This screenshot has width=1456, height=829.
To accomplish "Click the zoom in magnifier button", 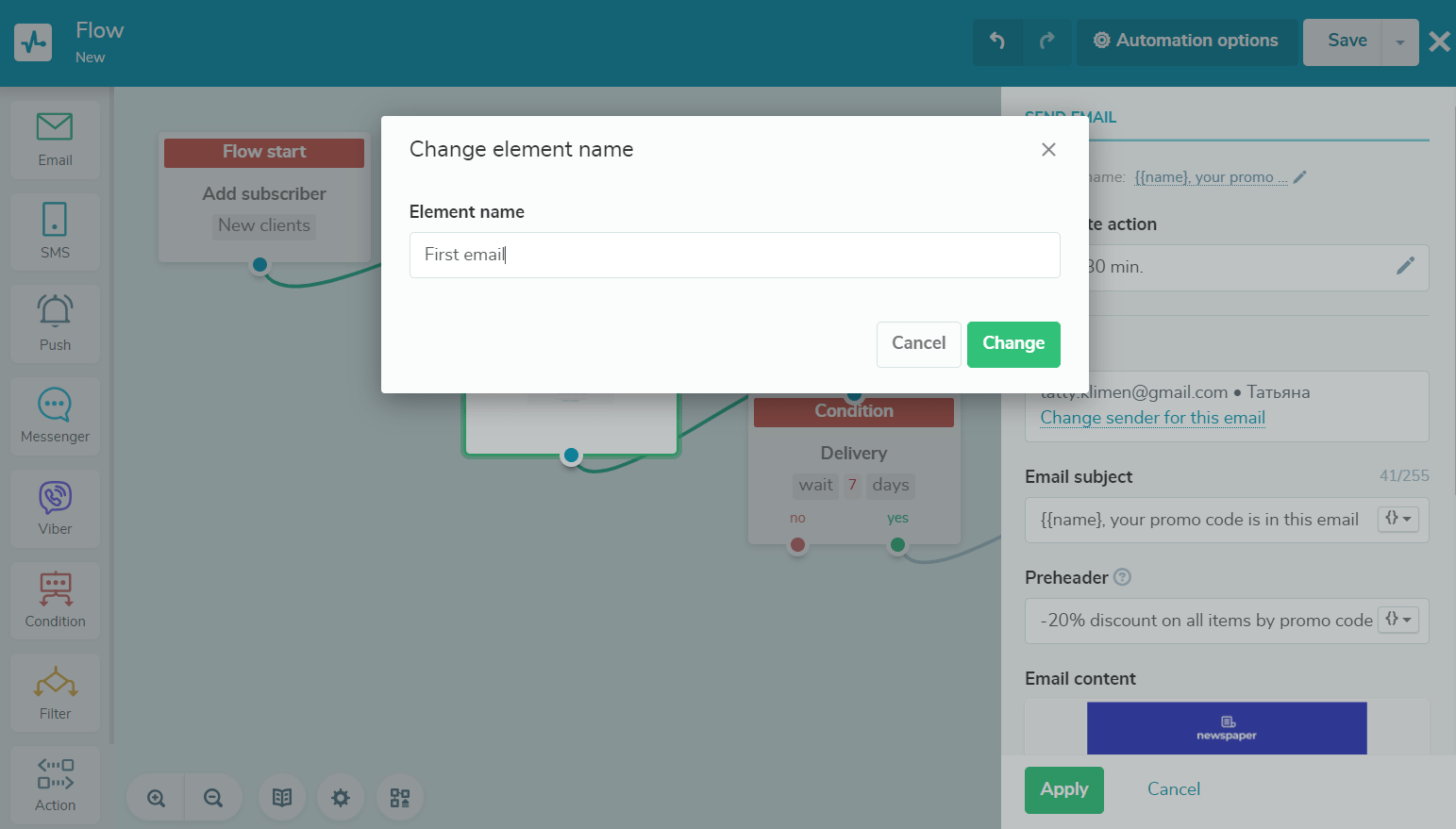I will pyautogui.click(x=157, y=798).
